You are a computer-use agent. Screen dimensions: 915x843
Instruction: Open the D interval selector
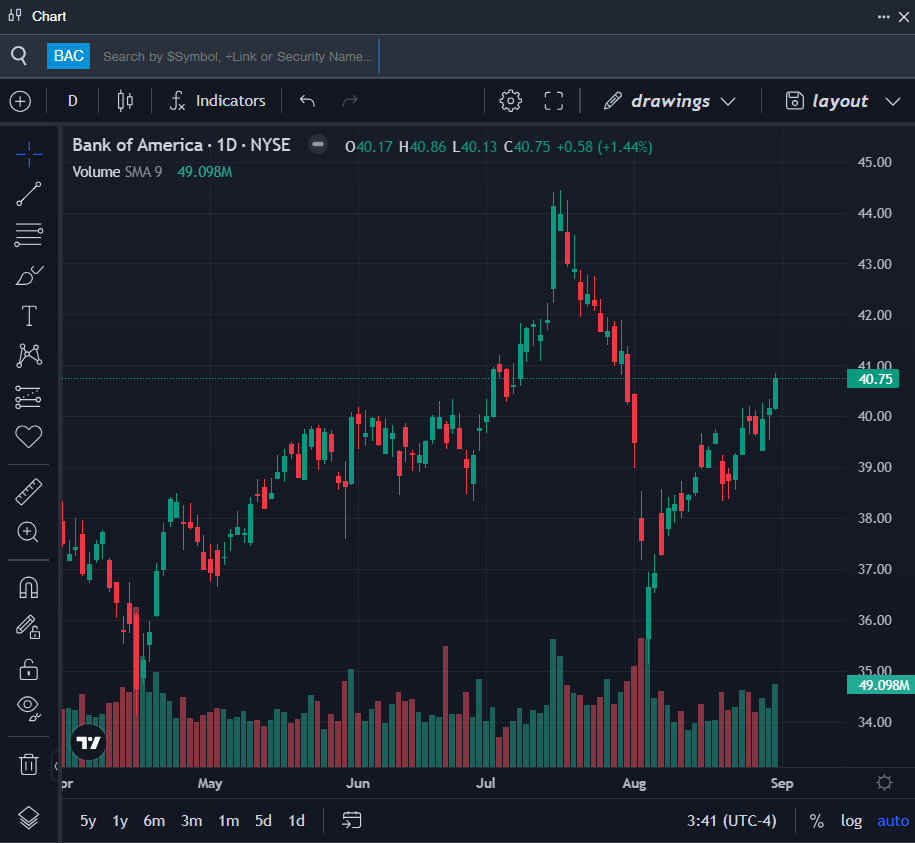click(72, 101)
